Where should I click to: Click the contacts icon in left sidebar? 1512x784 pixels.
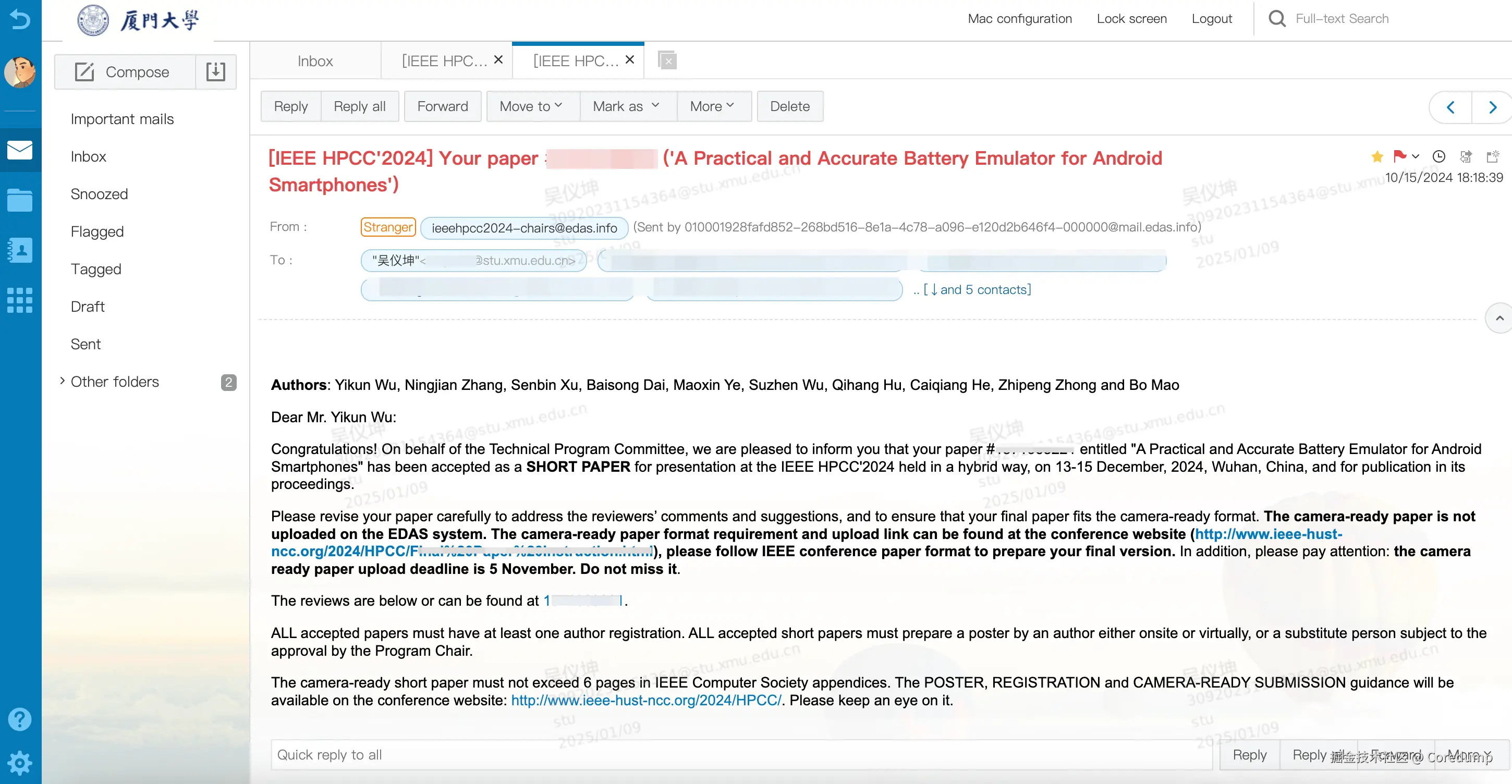[20, 251]
